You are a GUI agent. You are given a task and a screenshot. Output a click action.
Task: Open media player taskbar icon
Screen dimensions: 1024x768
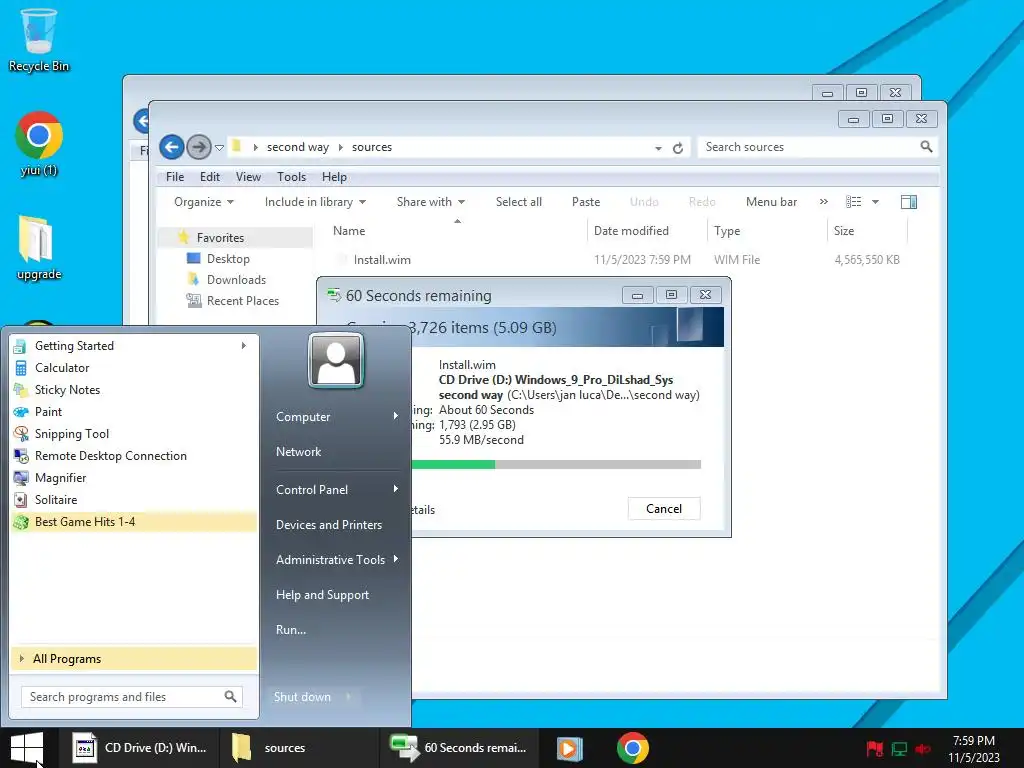569,748
